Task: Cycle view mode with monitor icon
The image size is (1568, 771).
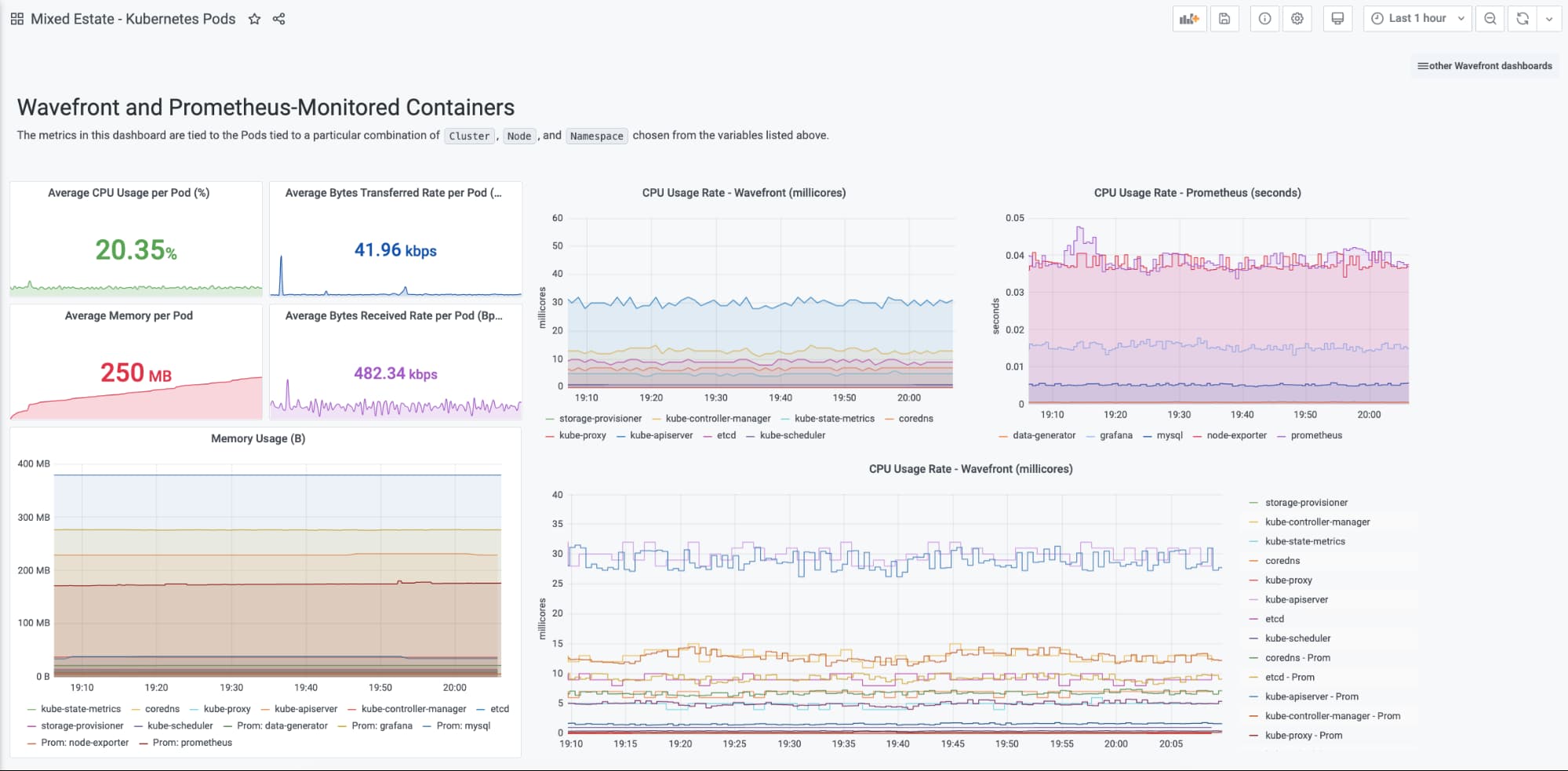Action: coord(1337,19)
